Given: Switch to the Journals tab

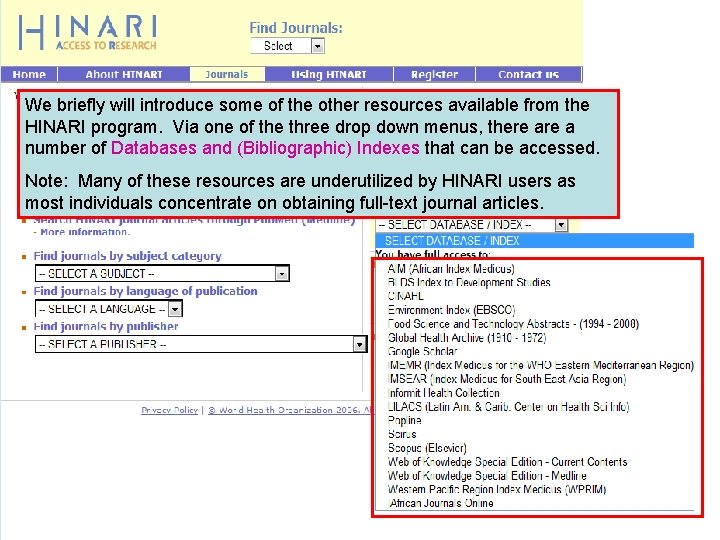Looking at the screenshot, I should pyautogui.click(x=227, y=74).
